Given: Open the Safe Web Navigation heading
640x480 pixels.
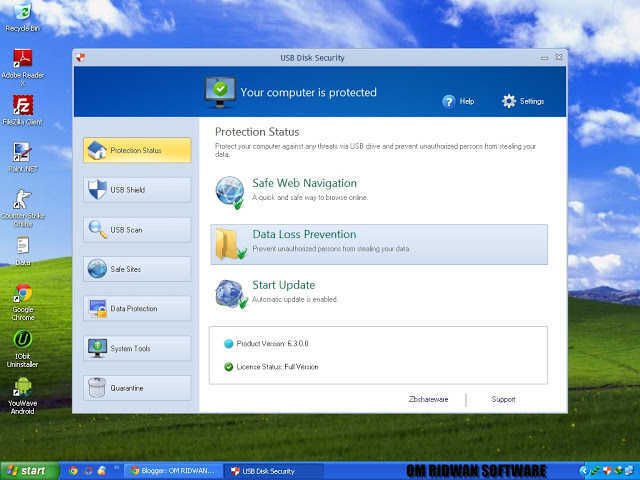Looking at the screenshot, I should pyautogui.click(x=304, y=183).
